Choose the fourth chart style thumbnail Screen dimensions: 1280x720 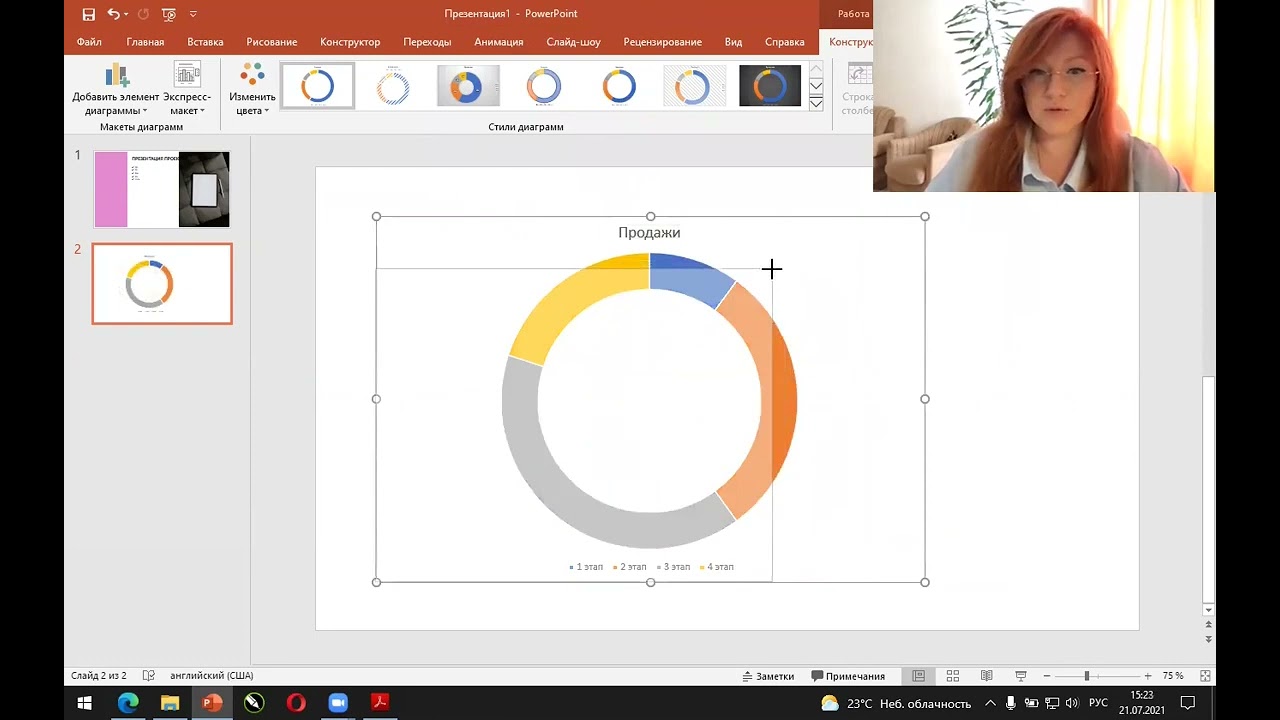pos(544,86)
